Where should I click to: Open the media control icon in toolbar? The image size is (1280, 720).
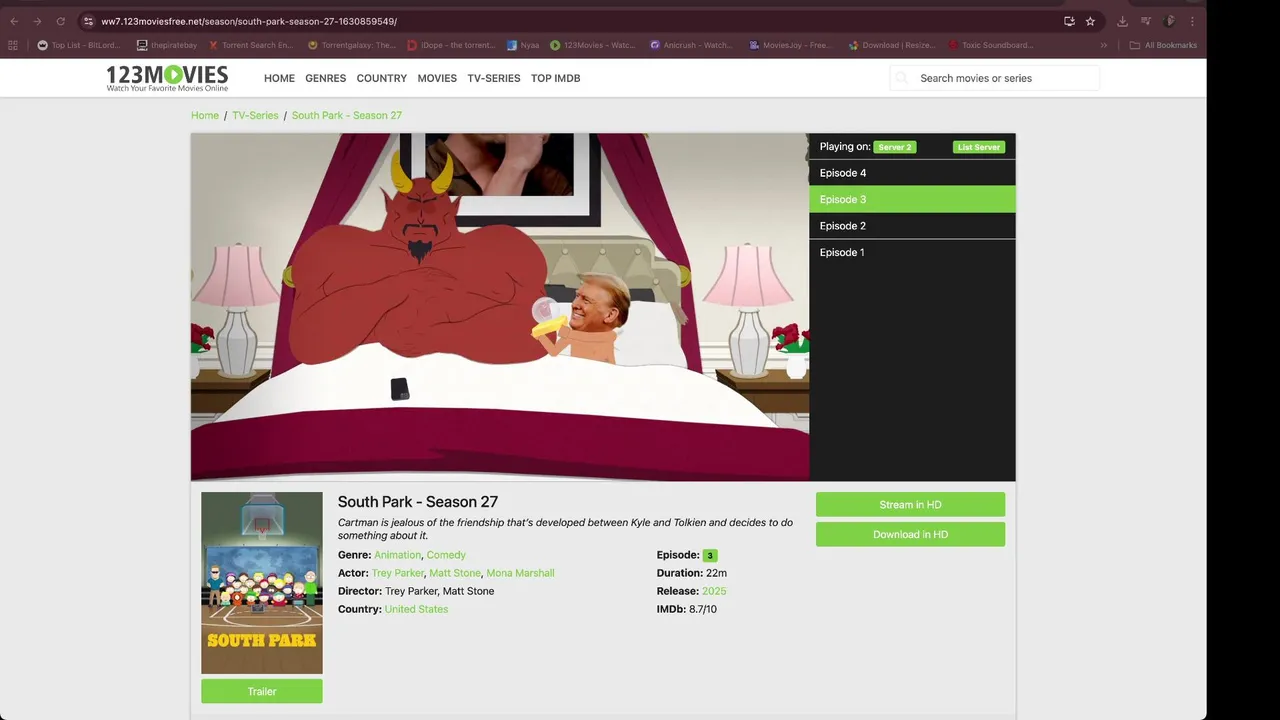[1146, 21]
